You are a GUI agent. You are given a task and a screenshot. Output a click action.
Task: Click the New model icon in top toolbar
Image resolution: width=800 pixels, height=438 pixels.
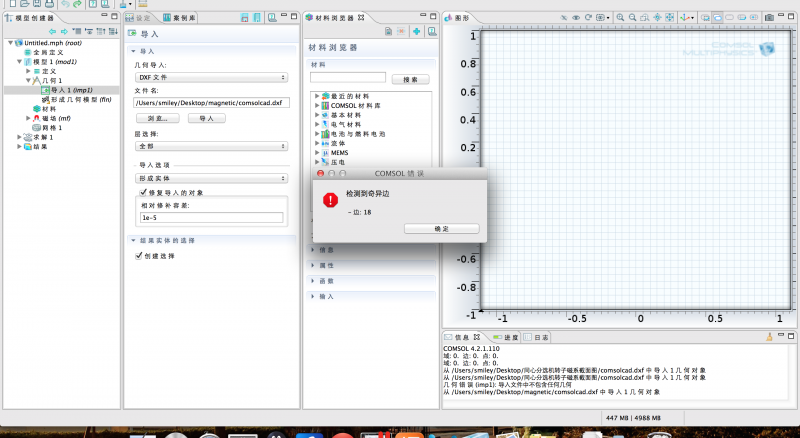pyautogui.click(x=13, y=4)
